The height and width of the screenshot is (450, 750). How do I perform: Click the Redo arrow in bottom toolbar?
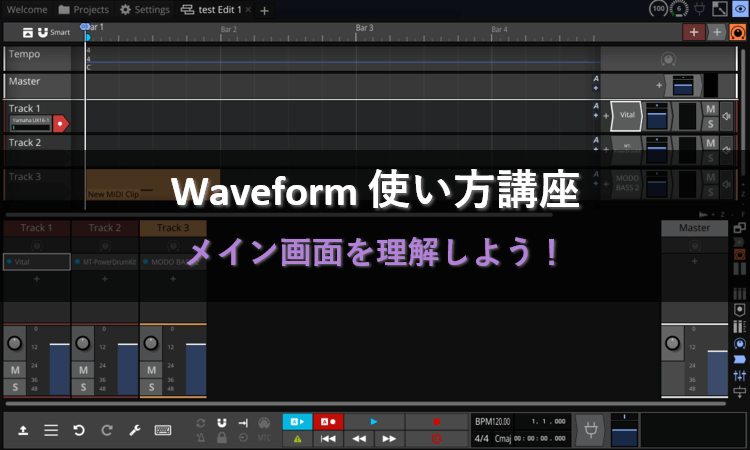click(107, 430)
